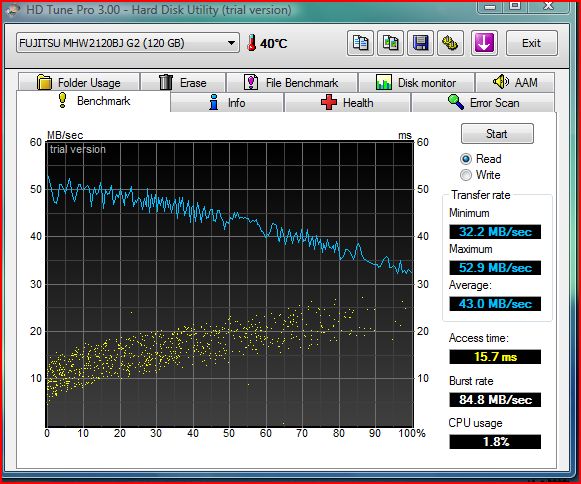Viewport: 581px width, 484px height.
Task: Switch to the Info tab
Action: pyautogui.click(x=227, y=102)
